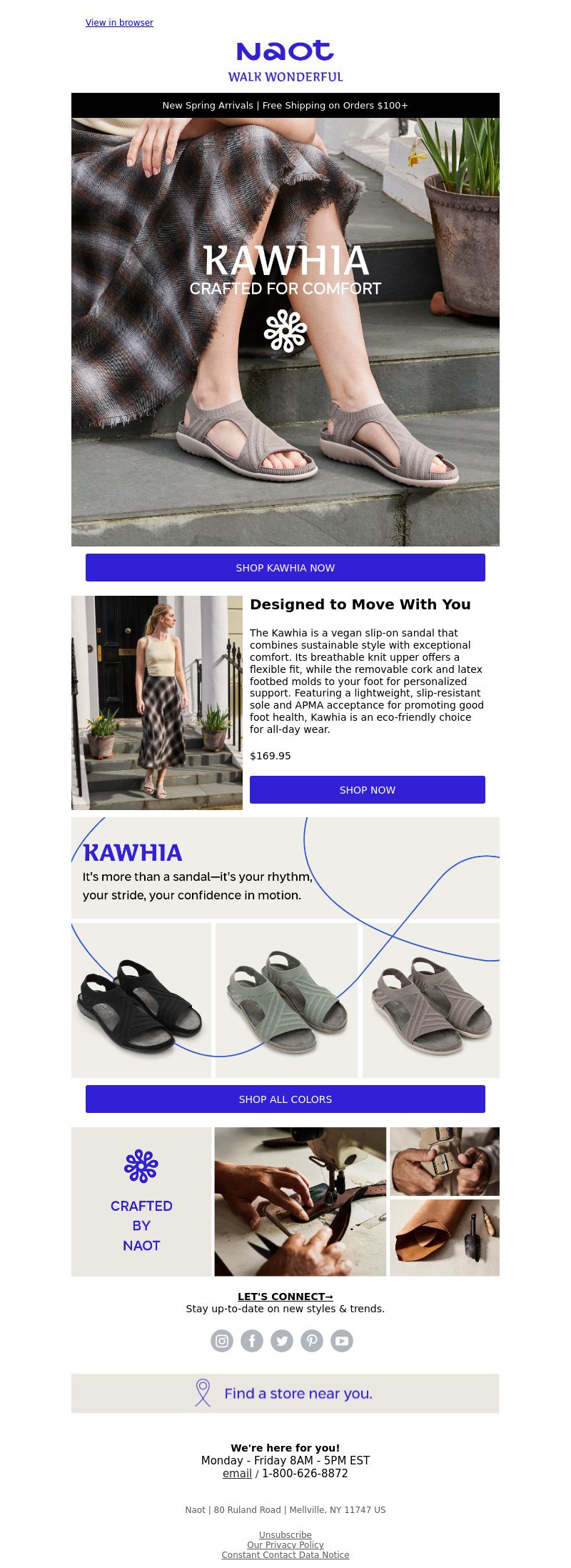Select the black Kawhia sandal image

pos(141,1000)
